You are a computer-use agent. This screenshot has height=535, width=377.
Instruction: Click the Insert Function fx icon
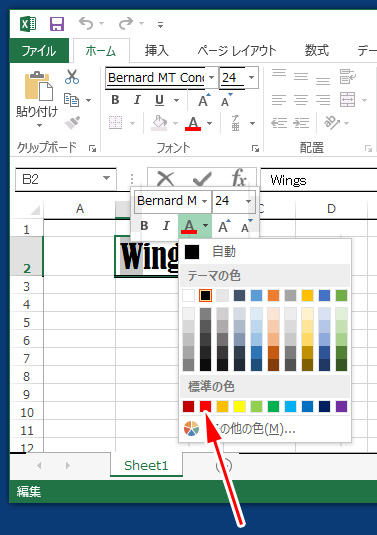pyautogui.click(x=239, y=178)
